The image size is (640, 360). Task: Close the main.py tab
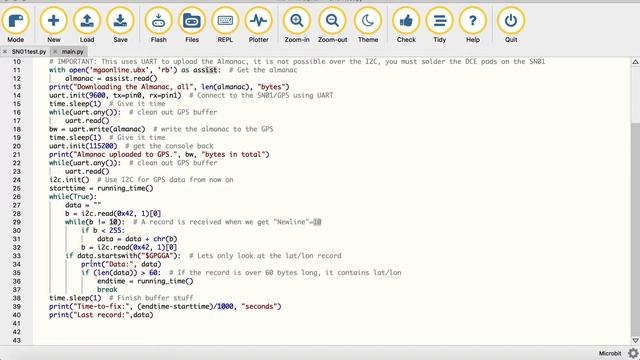(55, 52)
